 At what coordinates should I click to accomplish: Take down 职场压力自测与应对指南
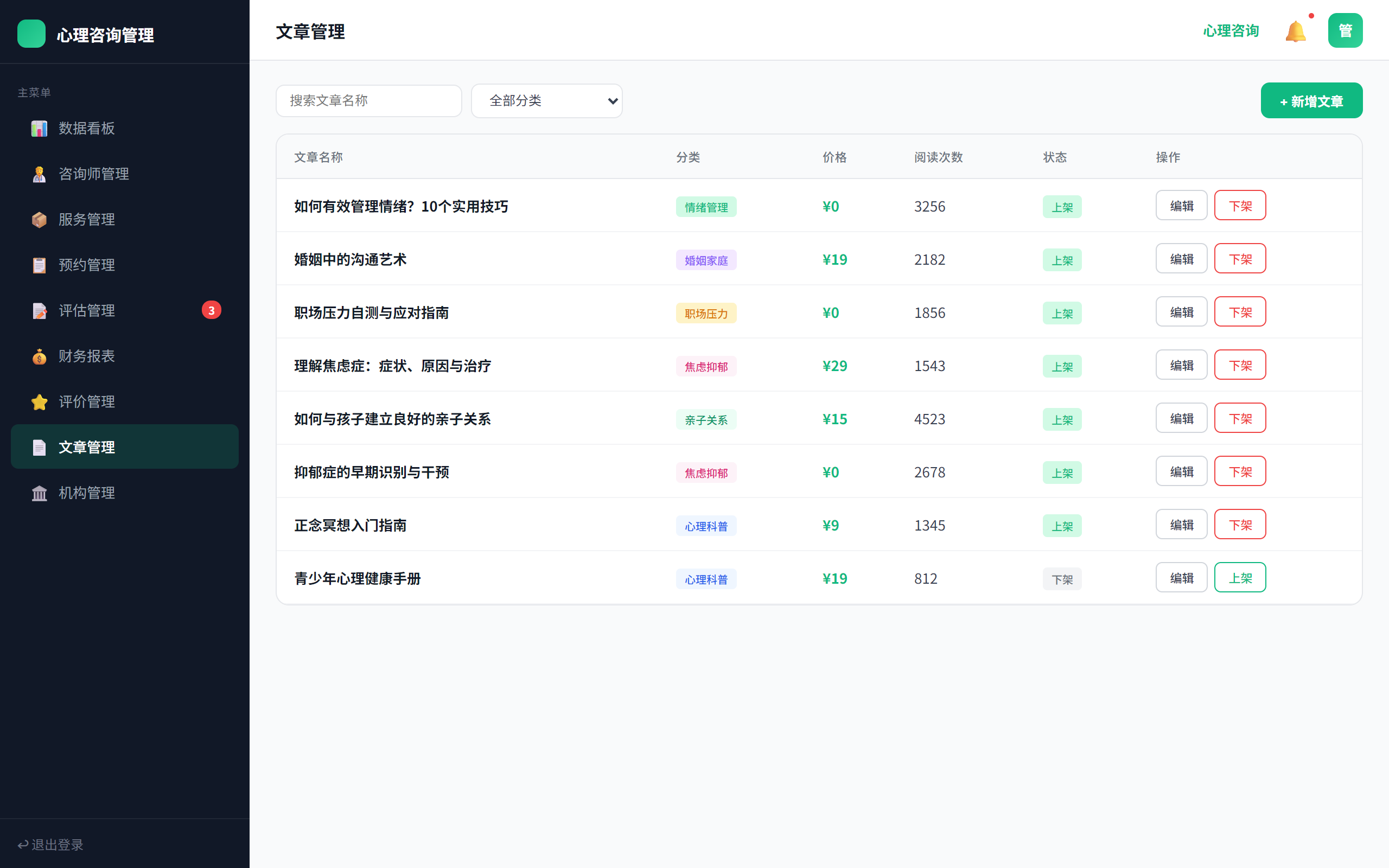(x=1240, y=312)
